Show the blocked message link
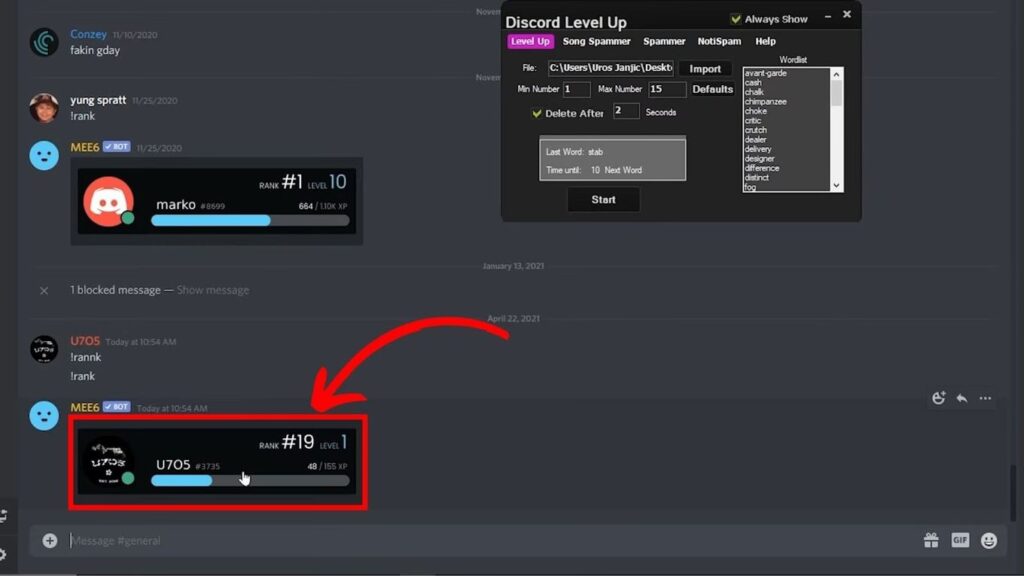This screenshot has height=576, width=1024. click(x=213, y=290)
